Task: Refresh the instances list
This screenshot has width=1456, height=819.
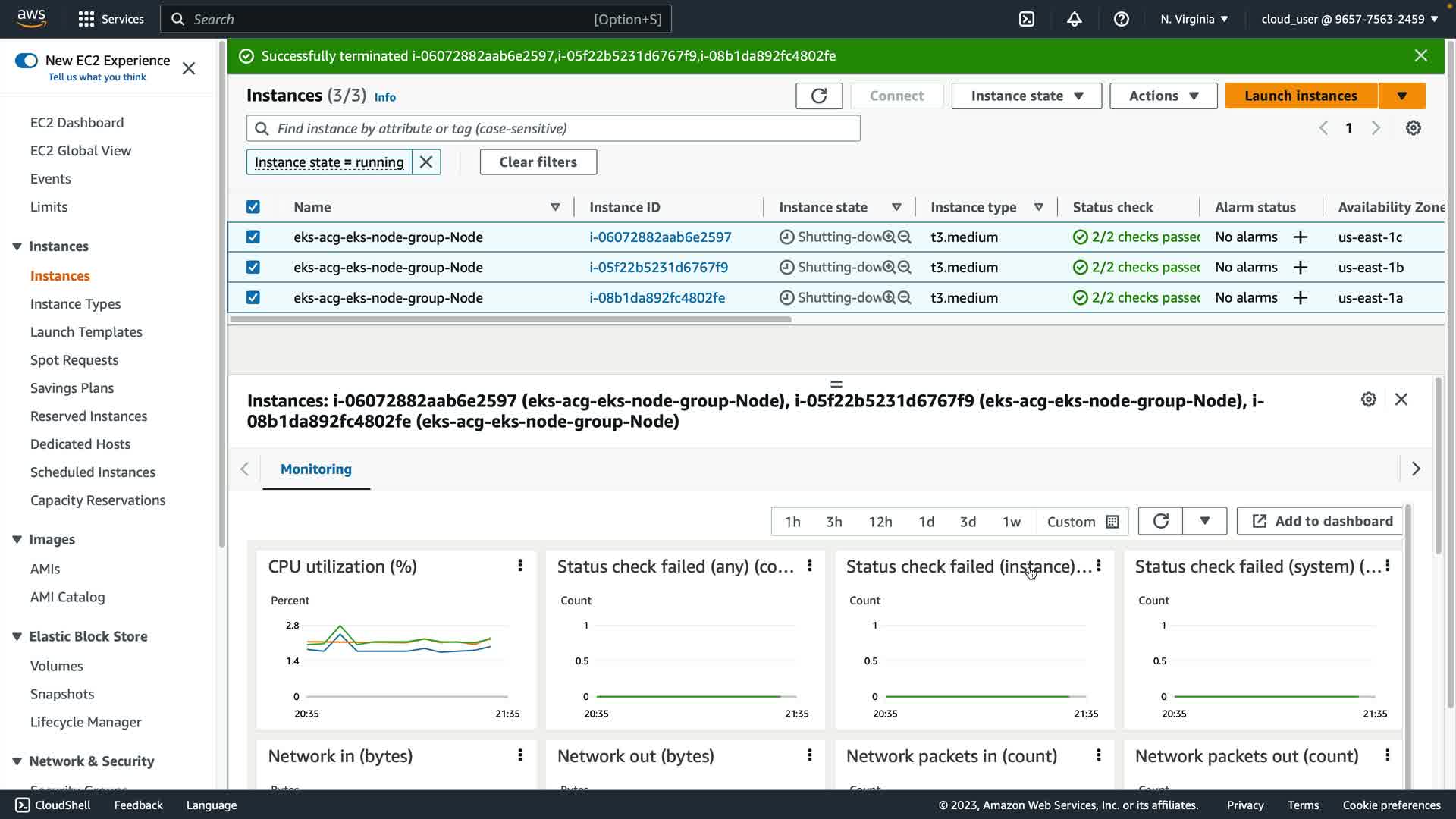Action: [x=818, y=96]
